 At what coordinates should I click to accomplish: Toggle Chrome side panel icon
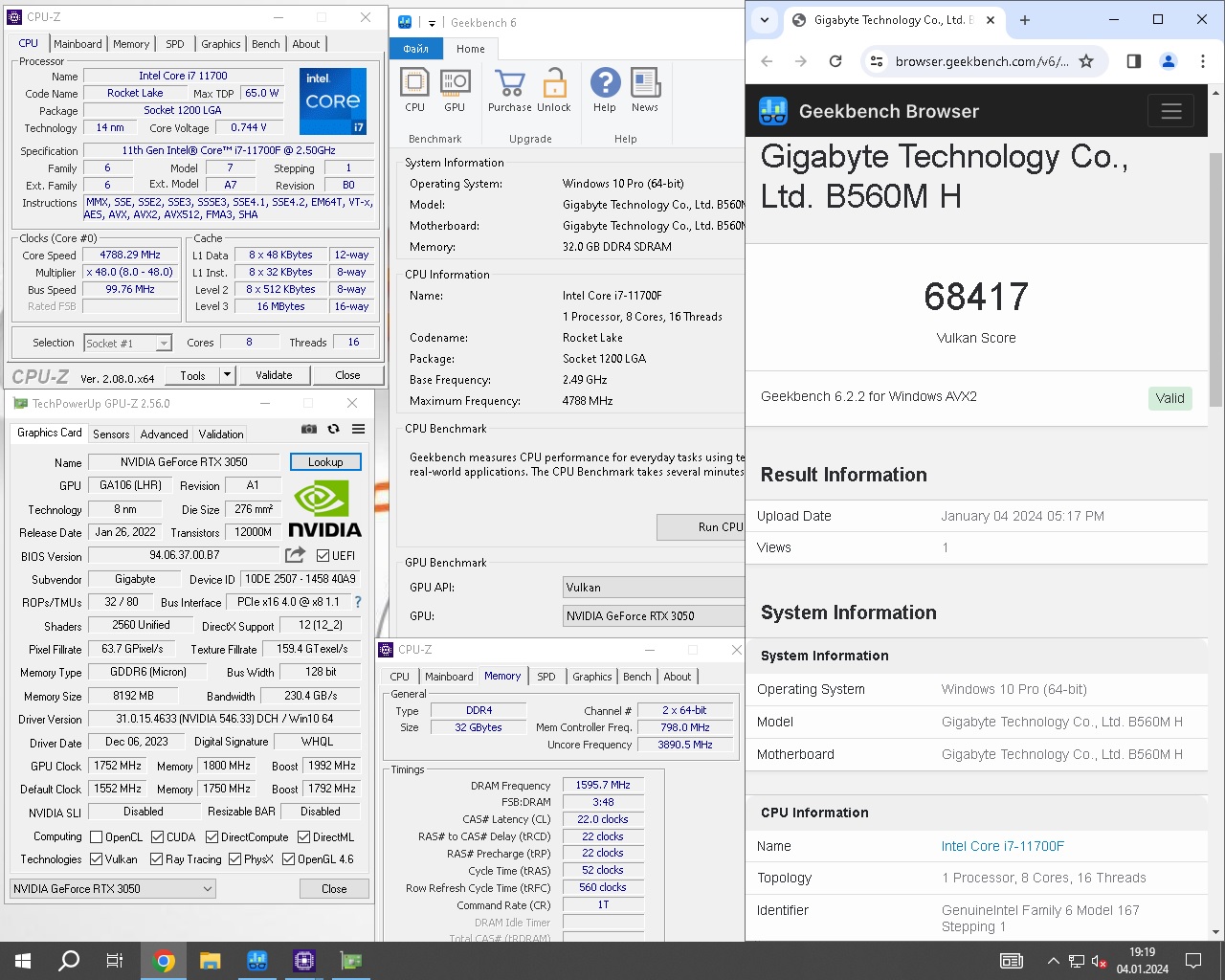pos(1134,61)
